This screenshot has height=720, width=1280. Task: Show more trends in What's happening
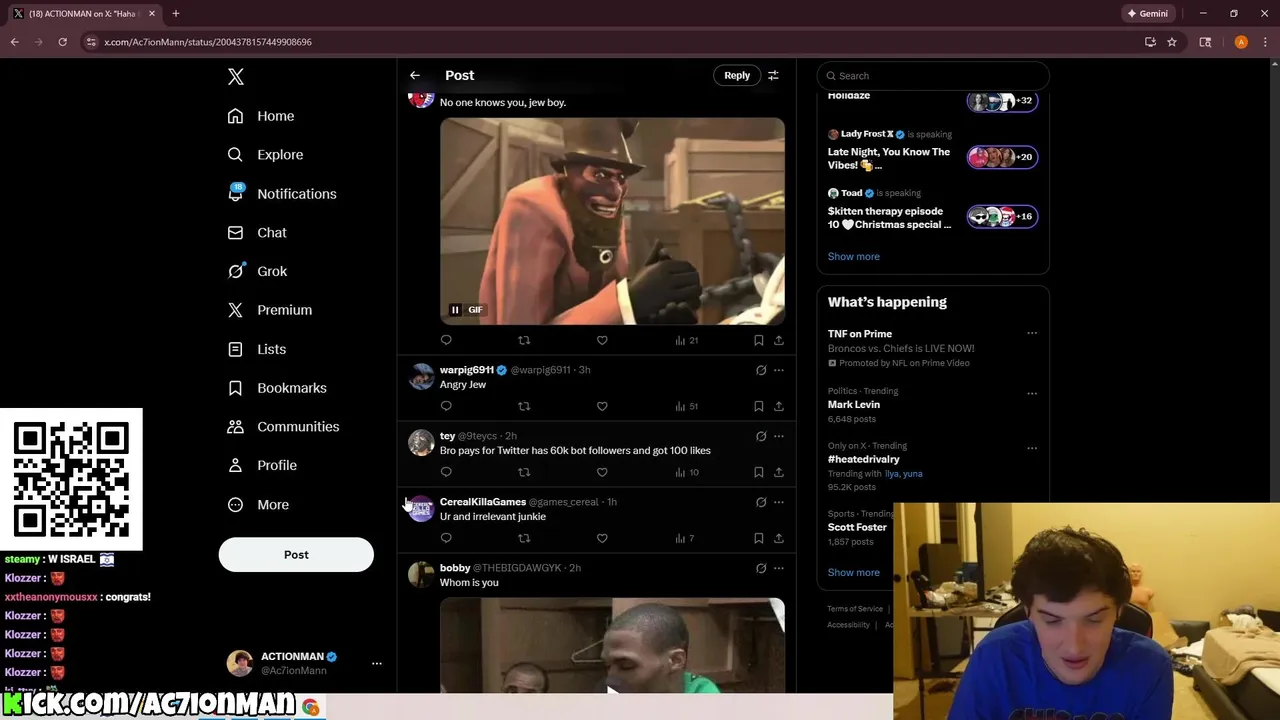tap(853, 573)
